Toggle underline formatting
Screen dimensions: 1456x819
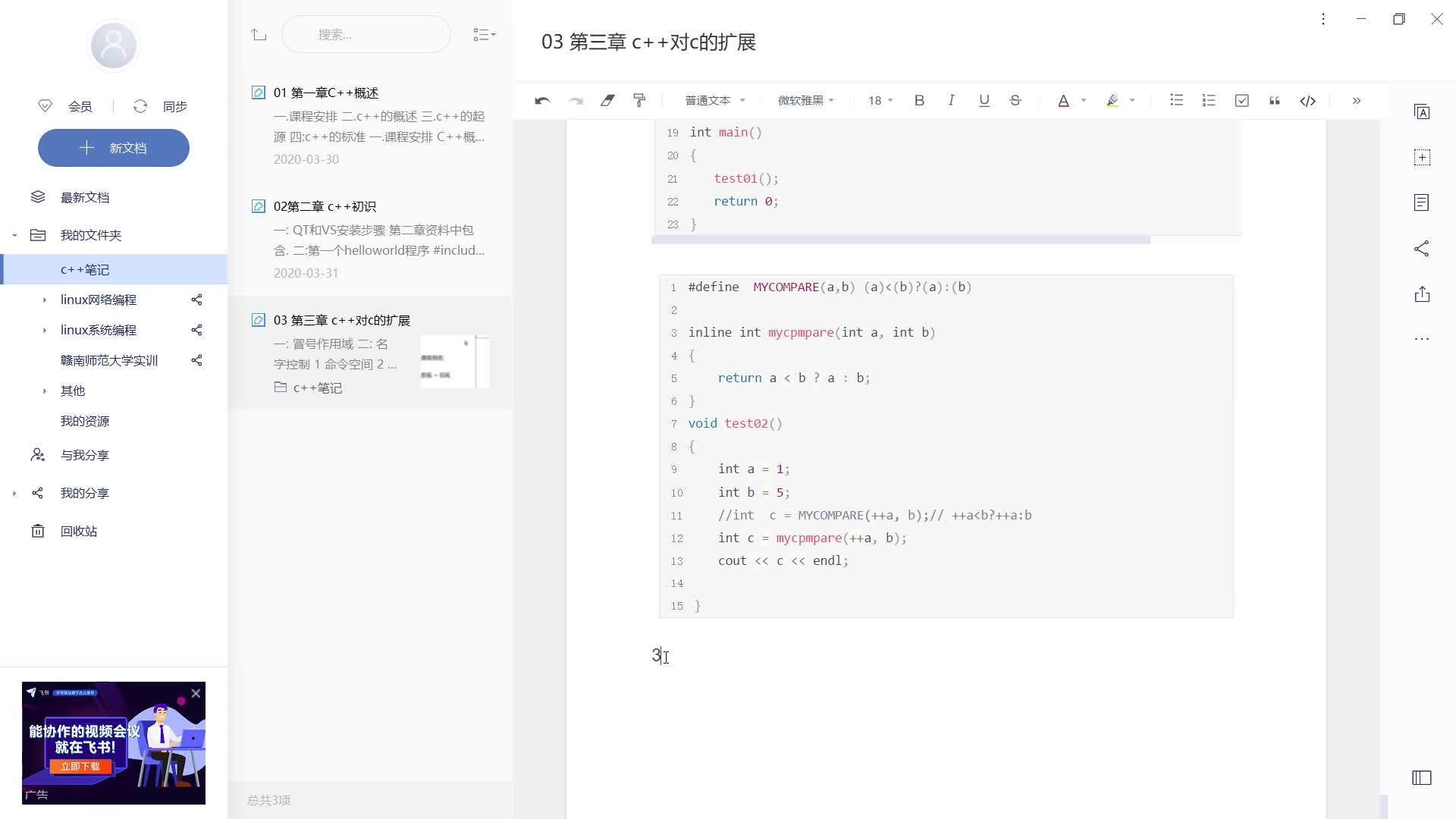click(x=984, y=100)
